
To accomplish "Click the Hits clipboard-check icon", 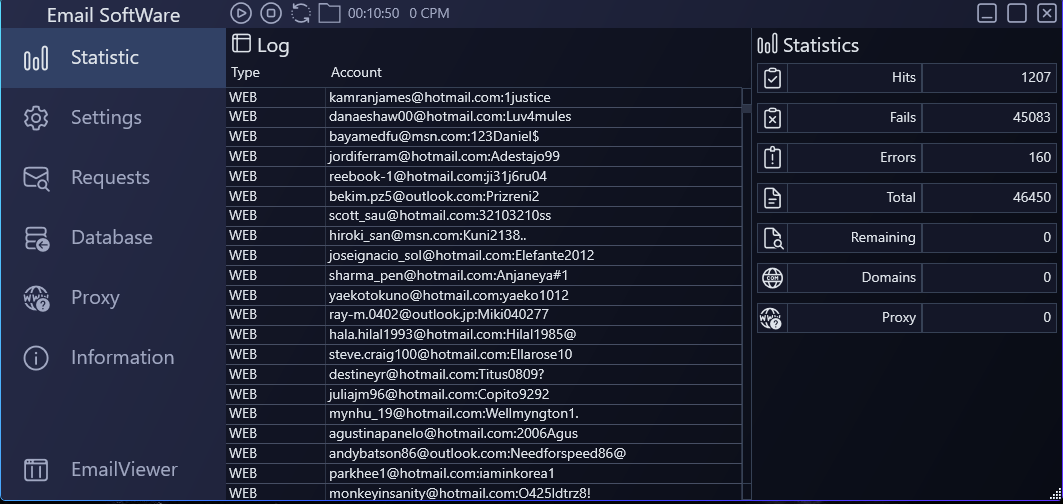I will [772, 78].
